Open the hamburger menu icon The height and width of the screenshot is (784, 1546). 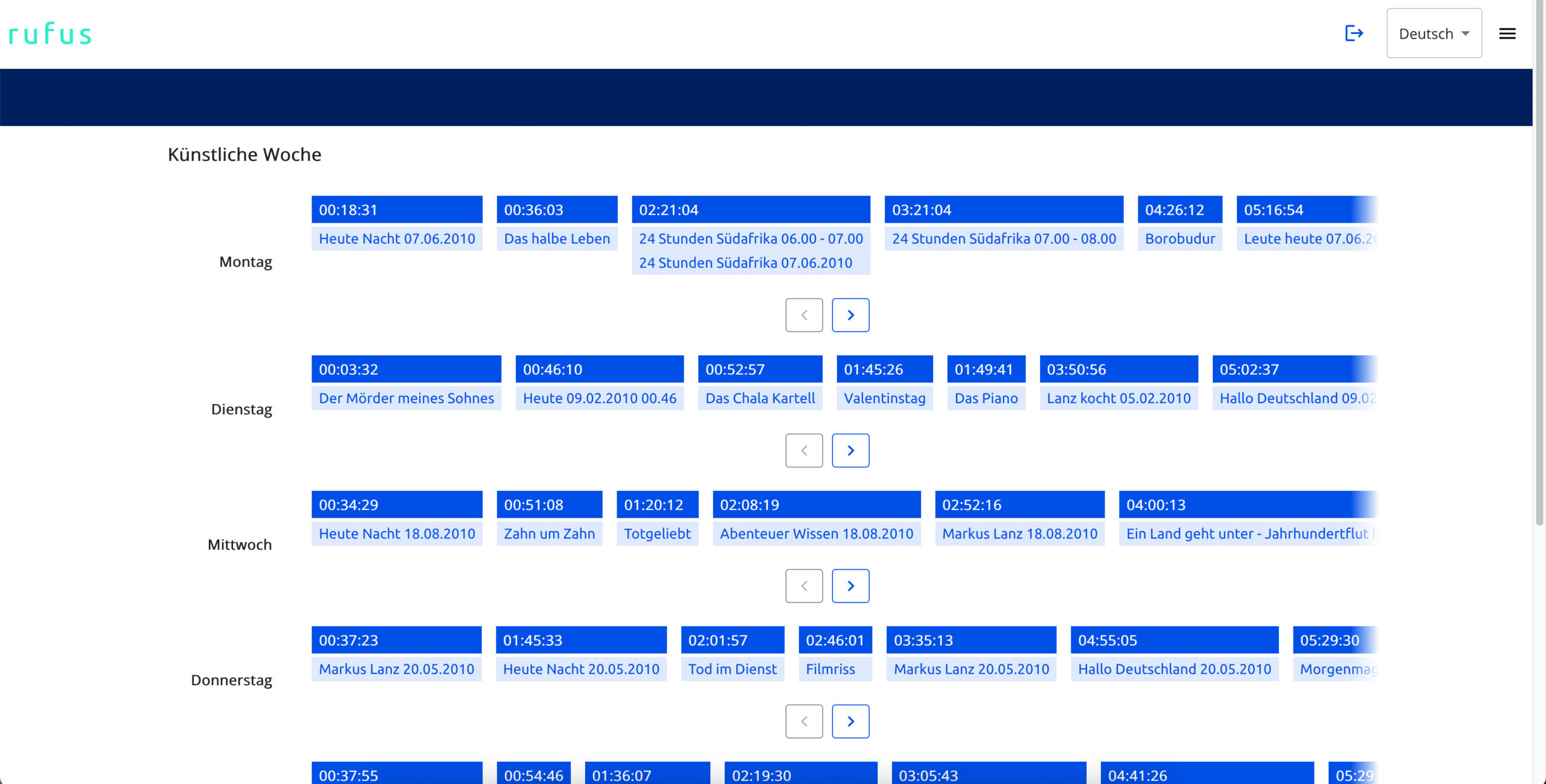(x=1507, y=34)
